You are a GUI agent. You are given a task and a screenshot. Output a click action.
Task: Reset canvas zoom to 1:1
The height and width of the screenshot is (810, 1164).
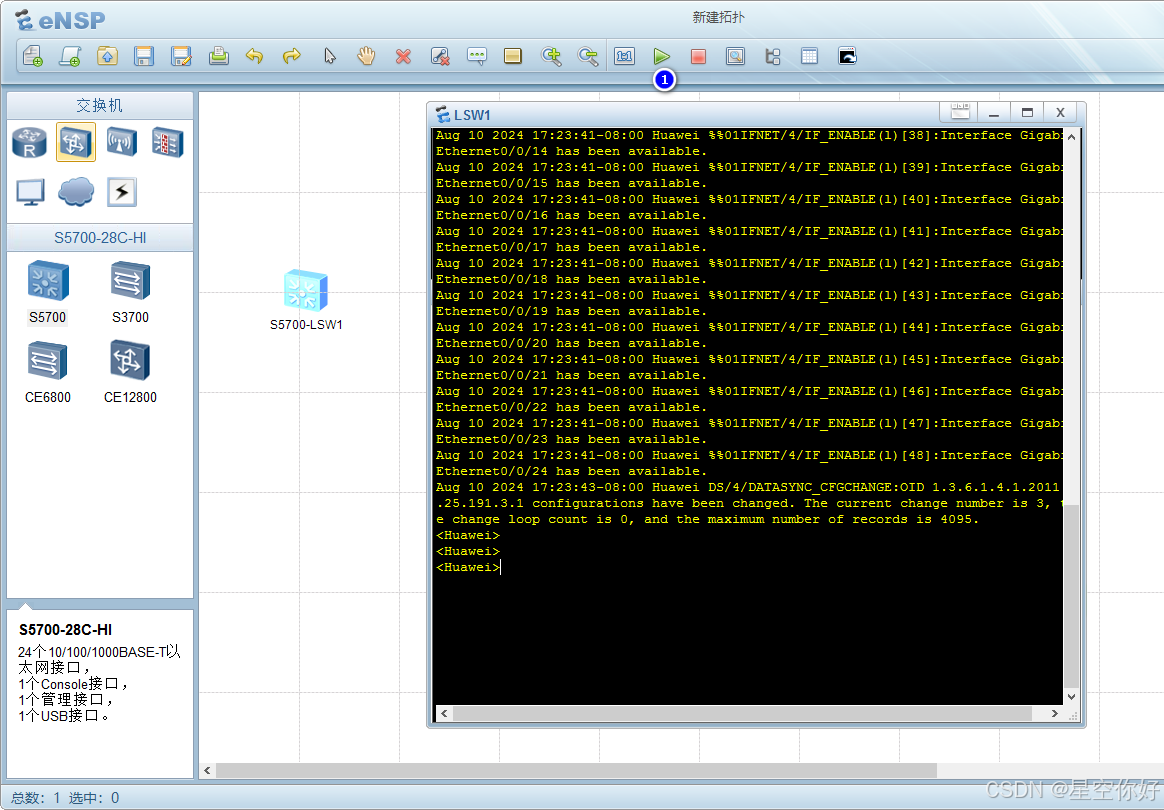tap(624, 56)
